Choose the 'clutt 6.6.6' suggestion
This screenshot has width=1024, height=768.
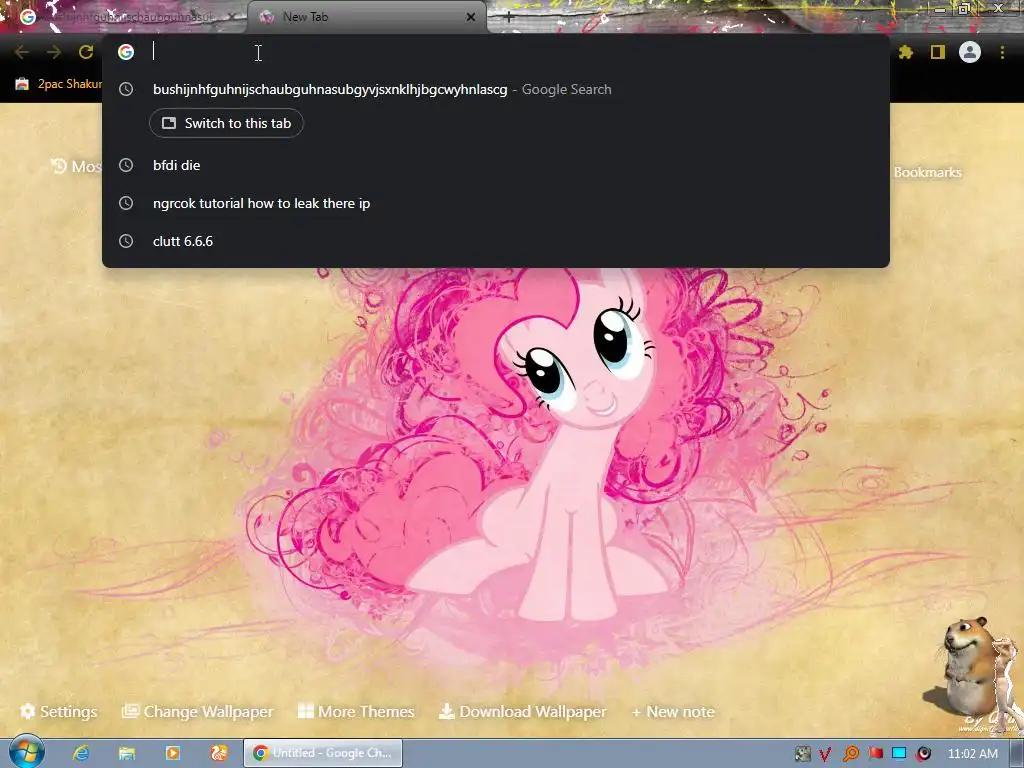tap(496, 241)
